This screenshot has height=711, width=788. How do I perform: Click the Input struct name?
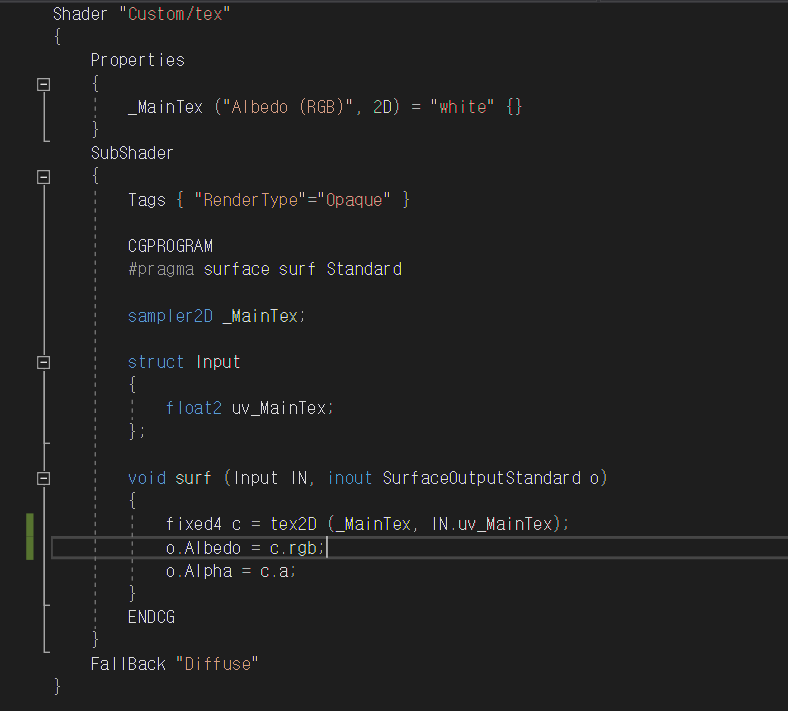pos(218,362)
